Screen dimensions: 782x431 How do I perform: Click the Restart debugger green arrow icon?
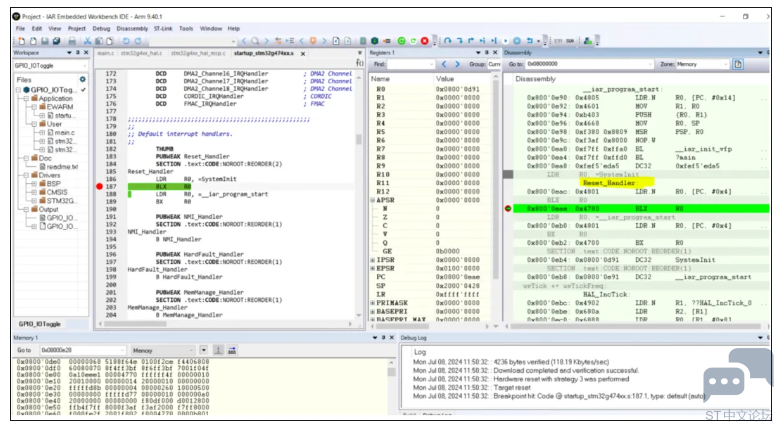[x=413, y=41]
